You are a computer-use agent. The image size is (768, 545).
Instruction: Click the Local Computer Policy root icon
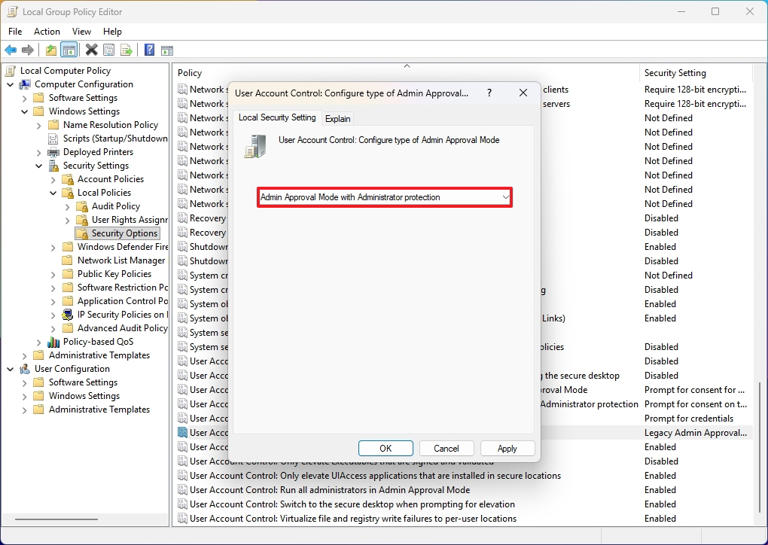[x=11, y=71]
